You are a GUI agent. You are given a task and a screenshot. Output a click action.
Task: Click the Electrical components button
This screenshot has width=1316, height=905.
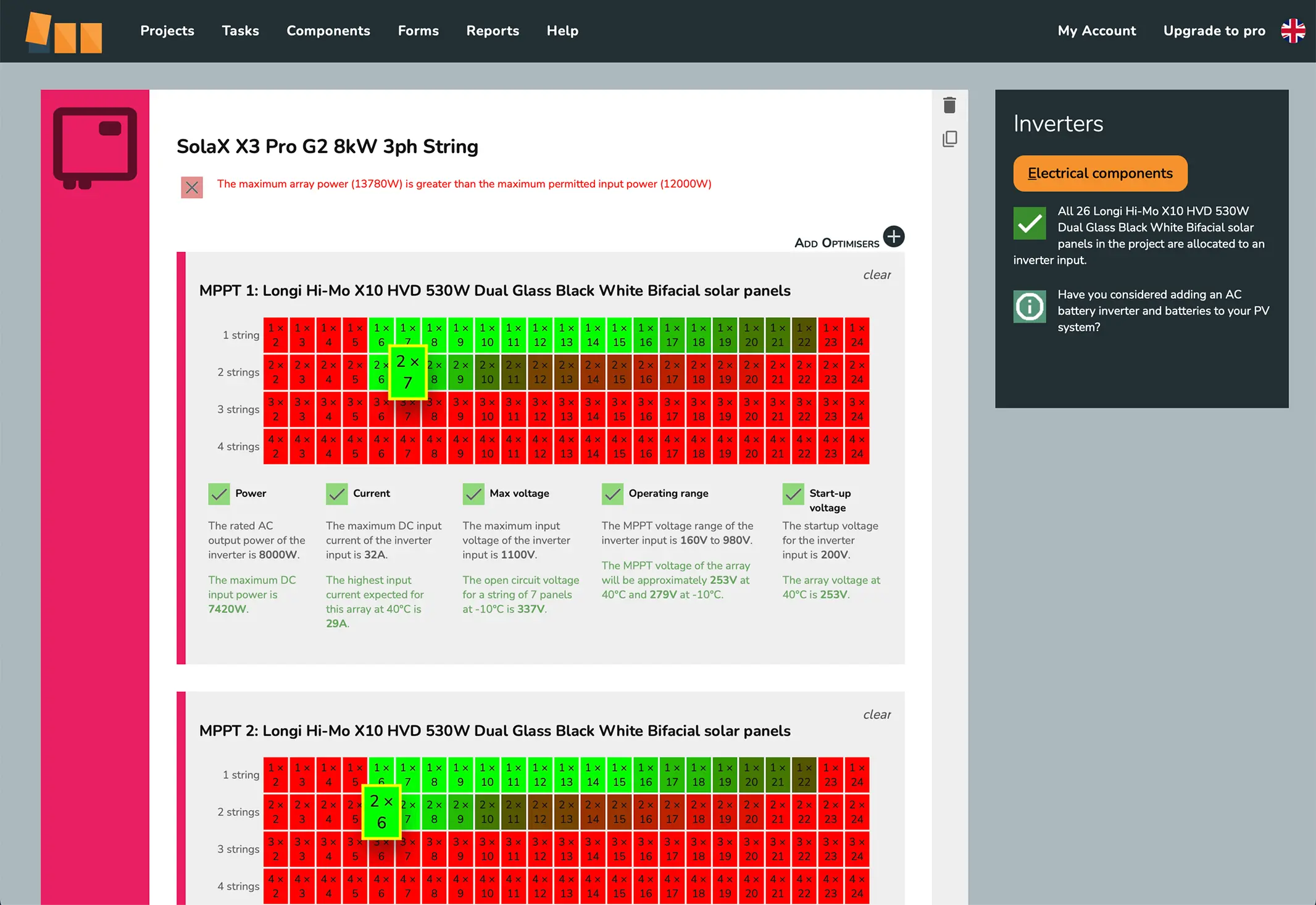tap(1100, 173)
